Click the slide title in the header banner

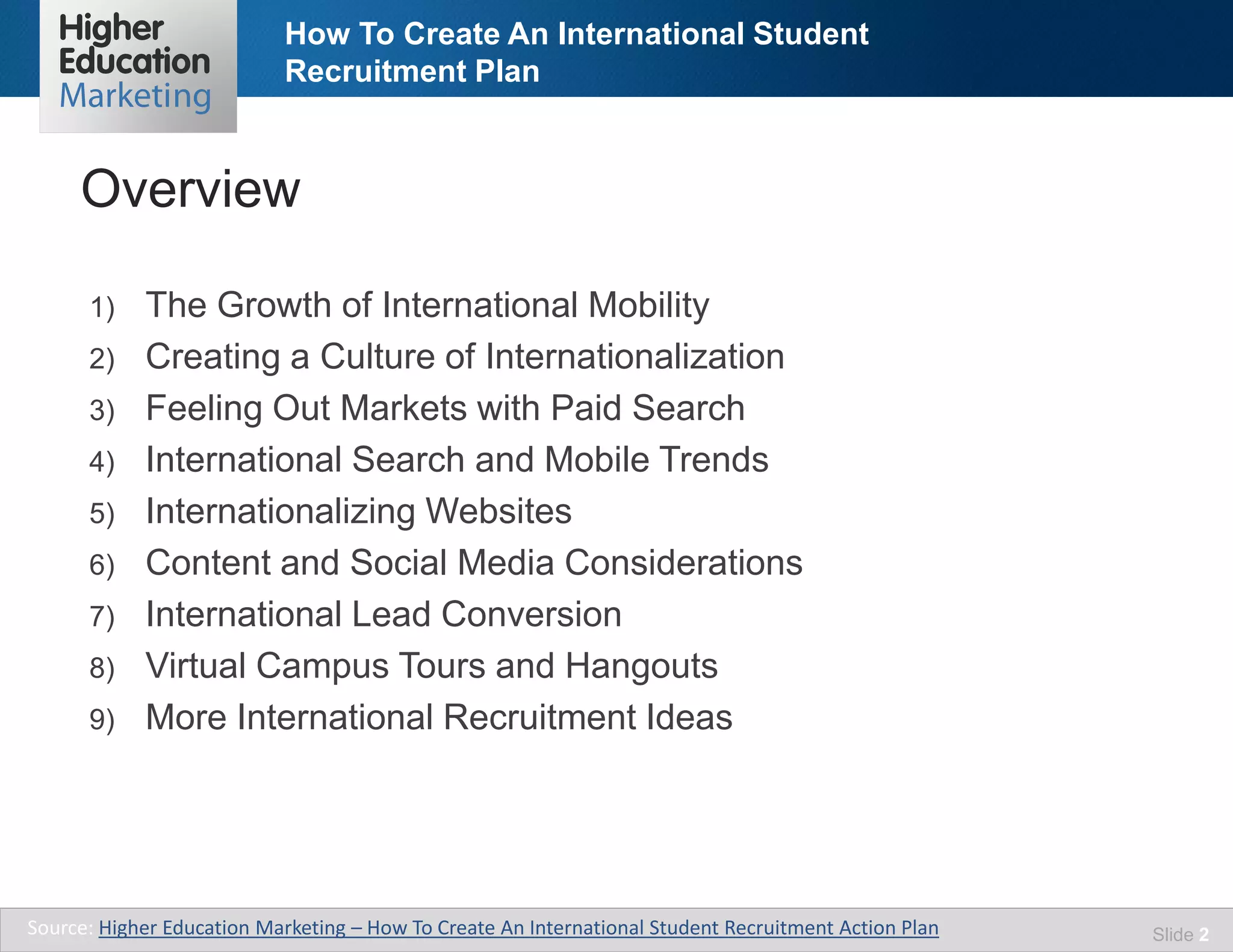coord(576,34)
